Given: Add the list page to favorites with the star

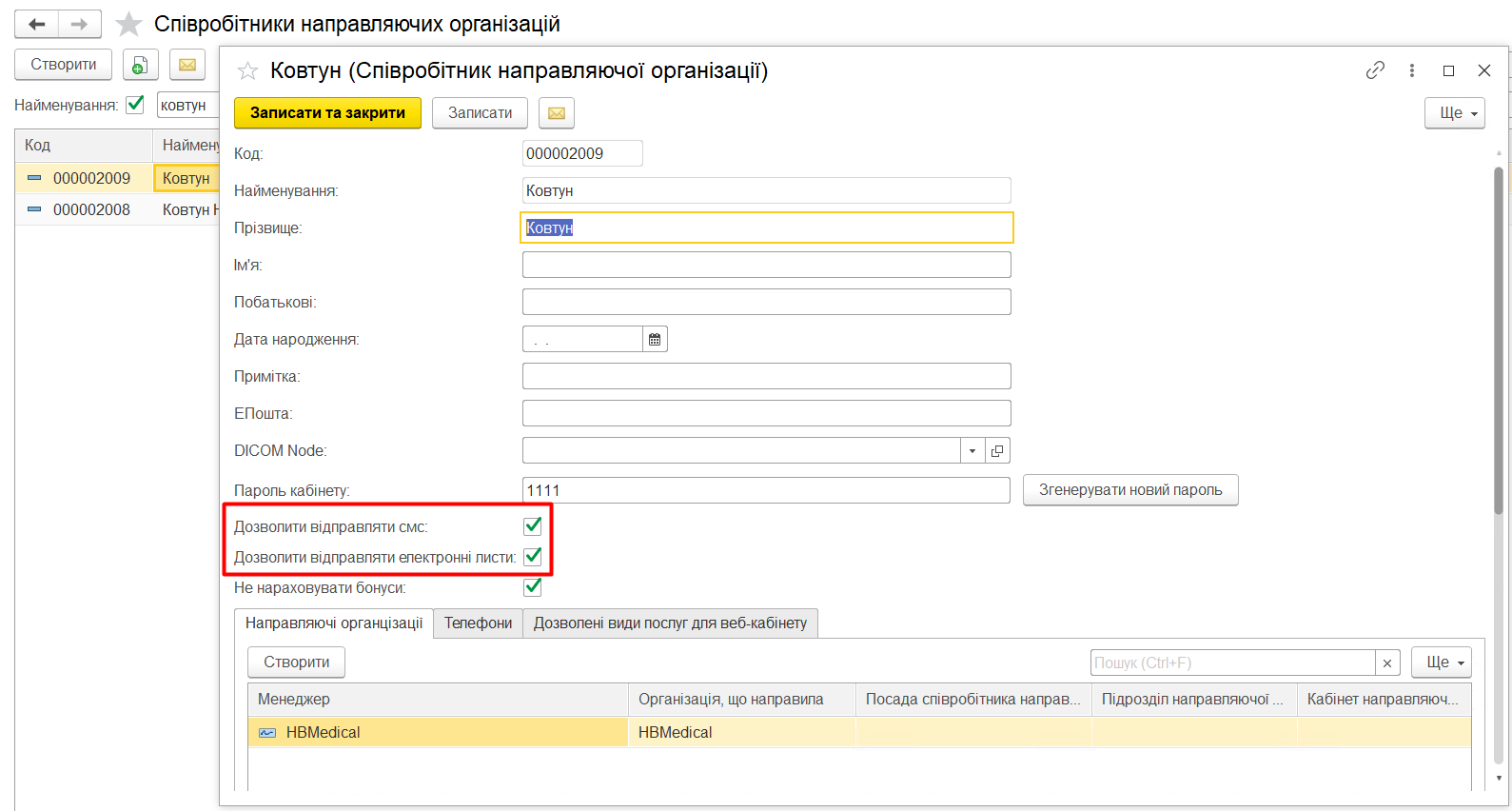Looking at the screenshot, I should click(x=128, y=24).
